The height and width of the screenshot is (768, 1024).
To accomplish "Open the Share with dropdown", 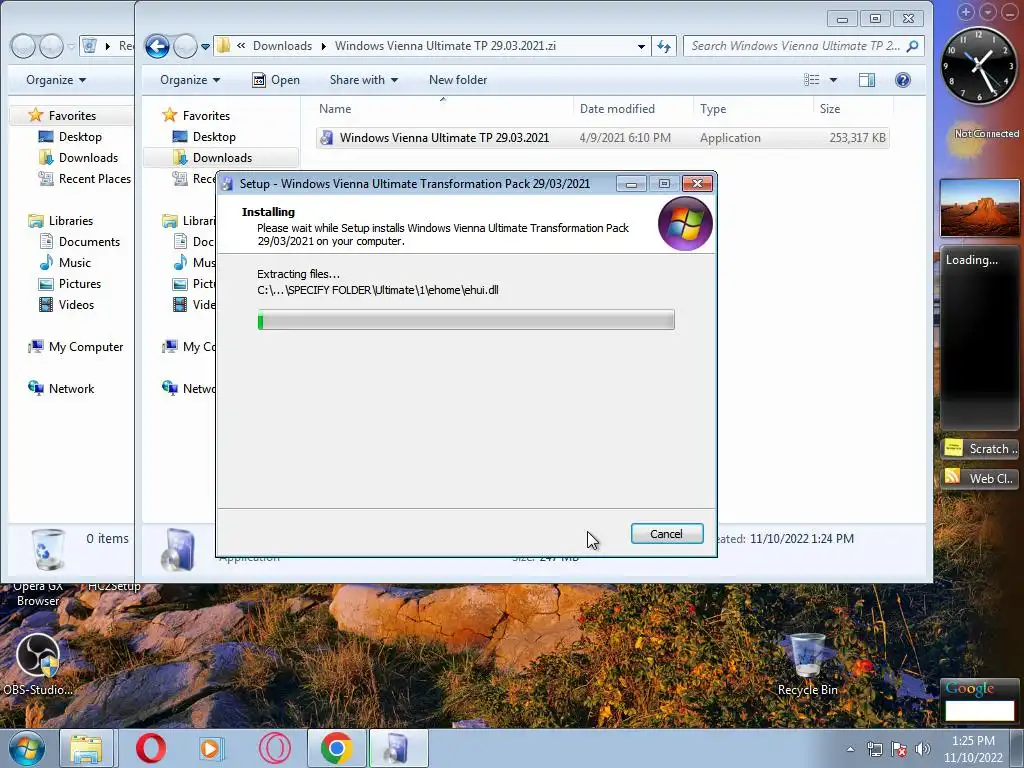I will 364,80.
